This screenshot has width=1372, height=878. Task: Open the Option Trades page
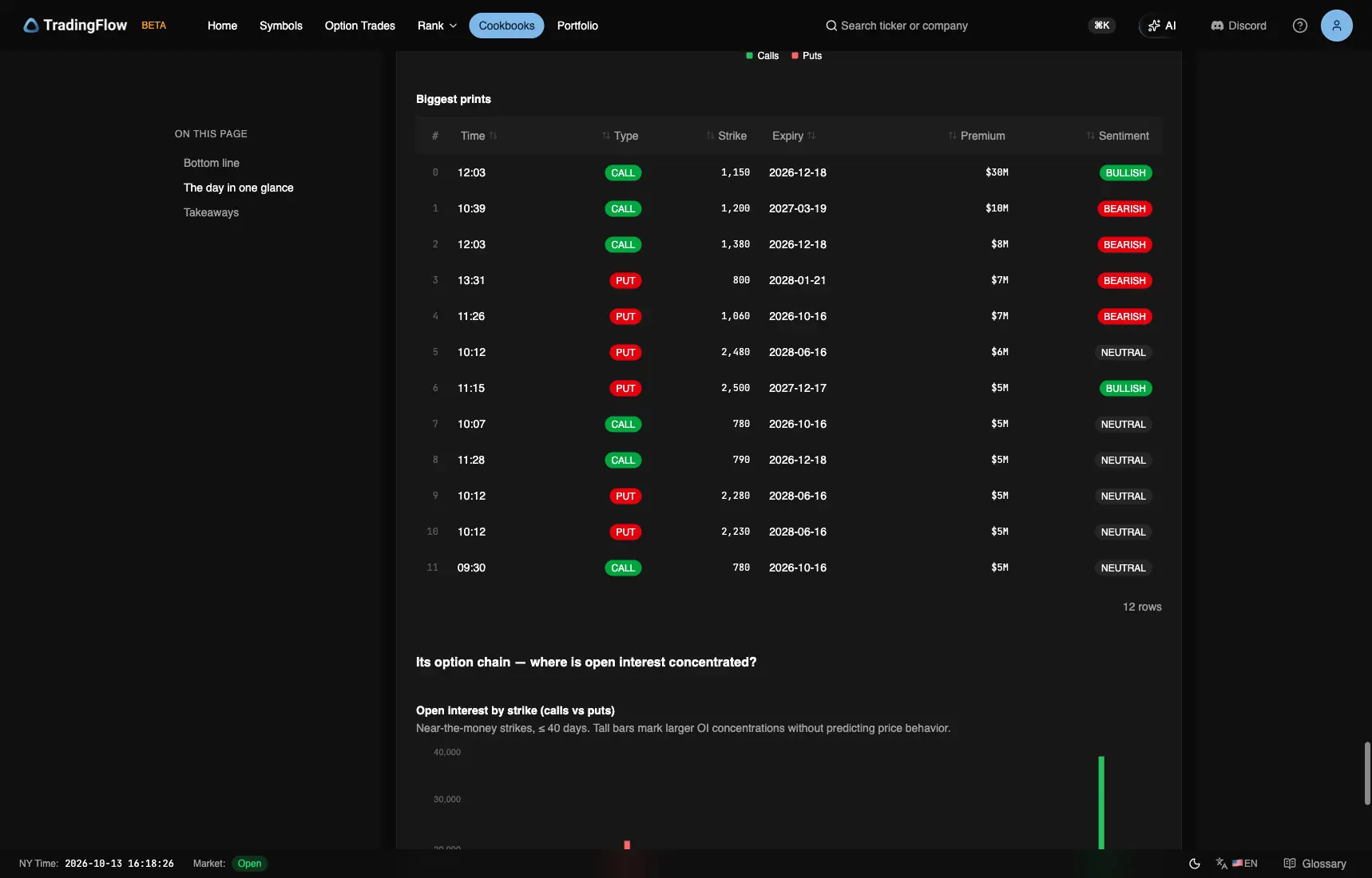click(360, 26)
